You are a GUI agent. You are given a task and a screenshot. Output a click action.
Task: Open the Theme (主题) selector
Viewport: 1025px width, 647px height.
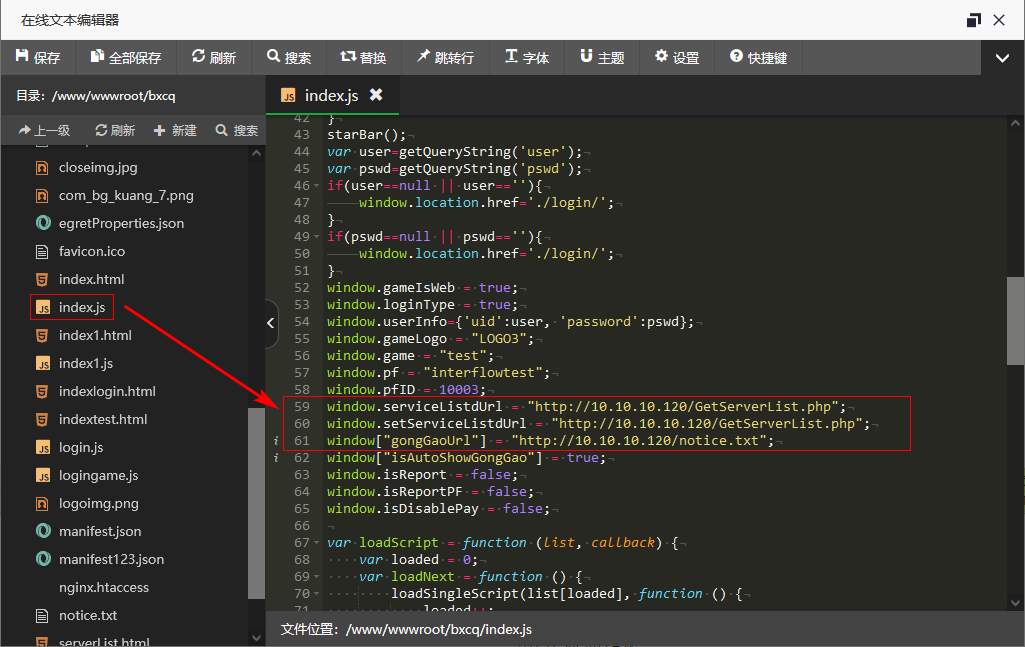tap(602, 58)
